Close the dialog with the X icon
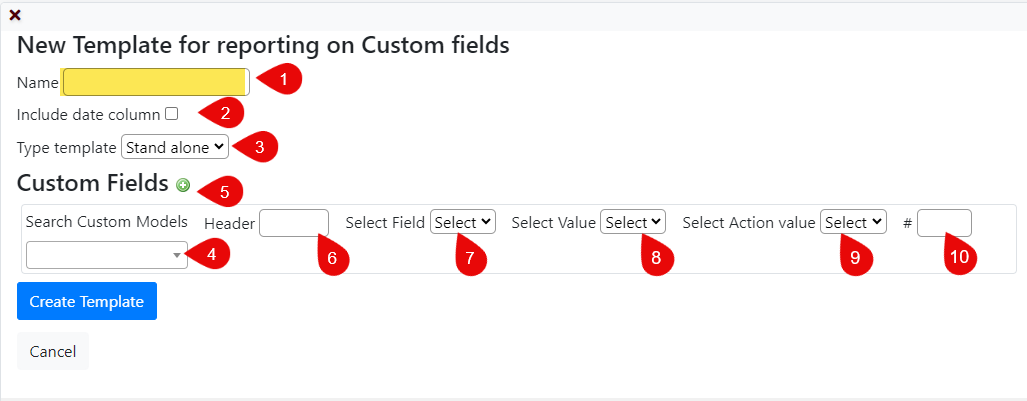The height and width of the screenshot is (401, 1027). pos(14,15)
